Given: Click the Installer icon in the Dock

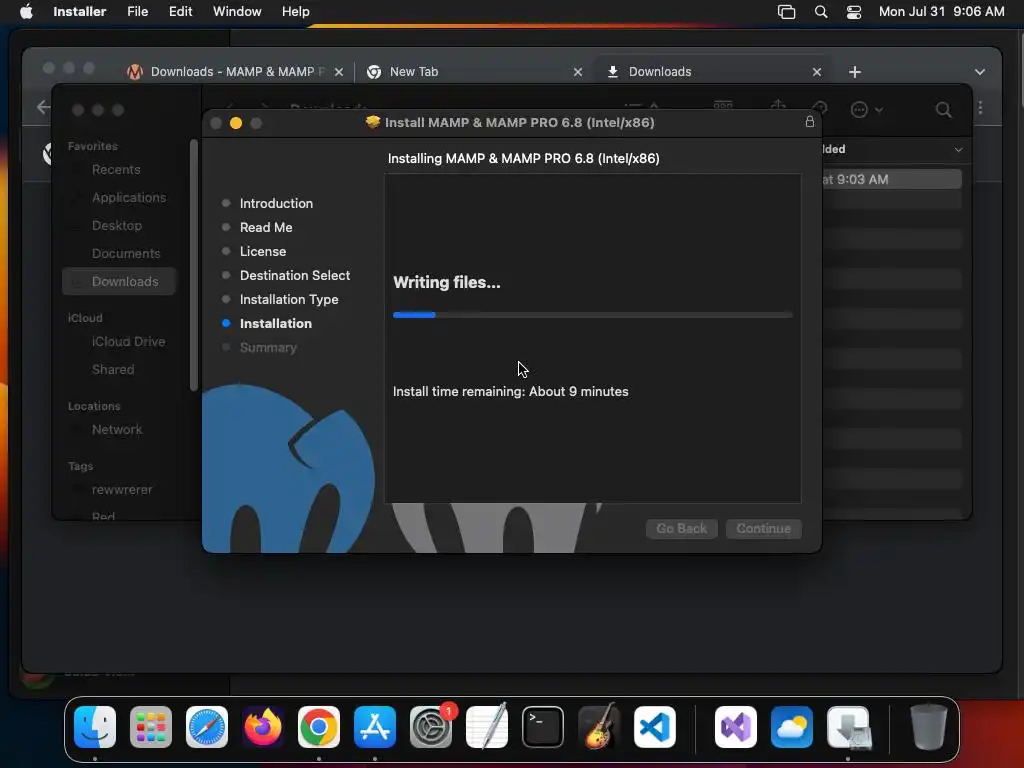Looking at the screenshot, I should [x=848, y=727].
